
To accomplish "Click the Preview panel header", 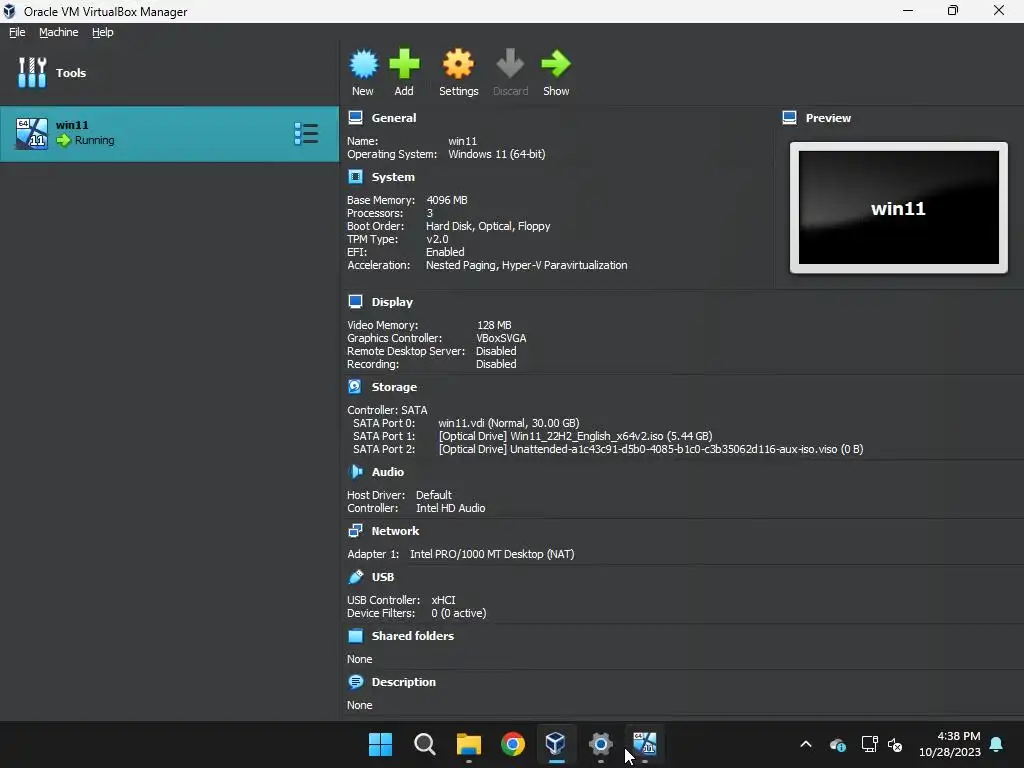I will pos(828,118).
